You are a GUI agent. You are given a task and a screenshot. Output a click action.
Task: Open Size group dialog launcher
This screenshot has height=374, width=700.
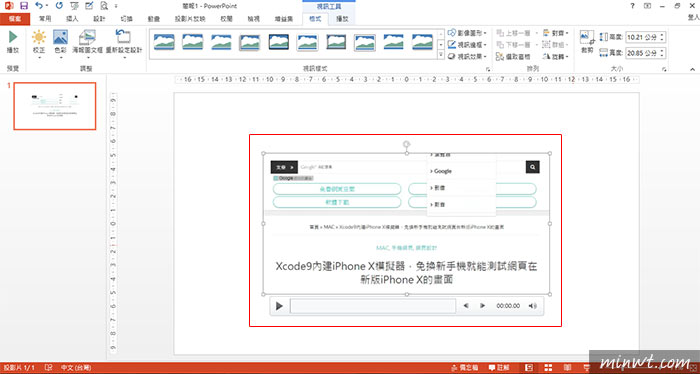click(664, 69)
